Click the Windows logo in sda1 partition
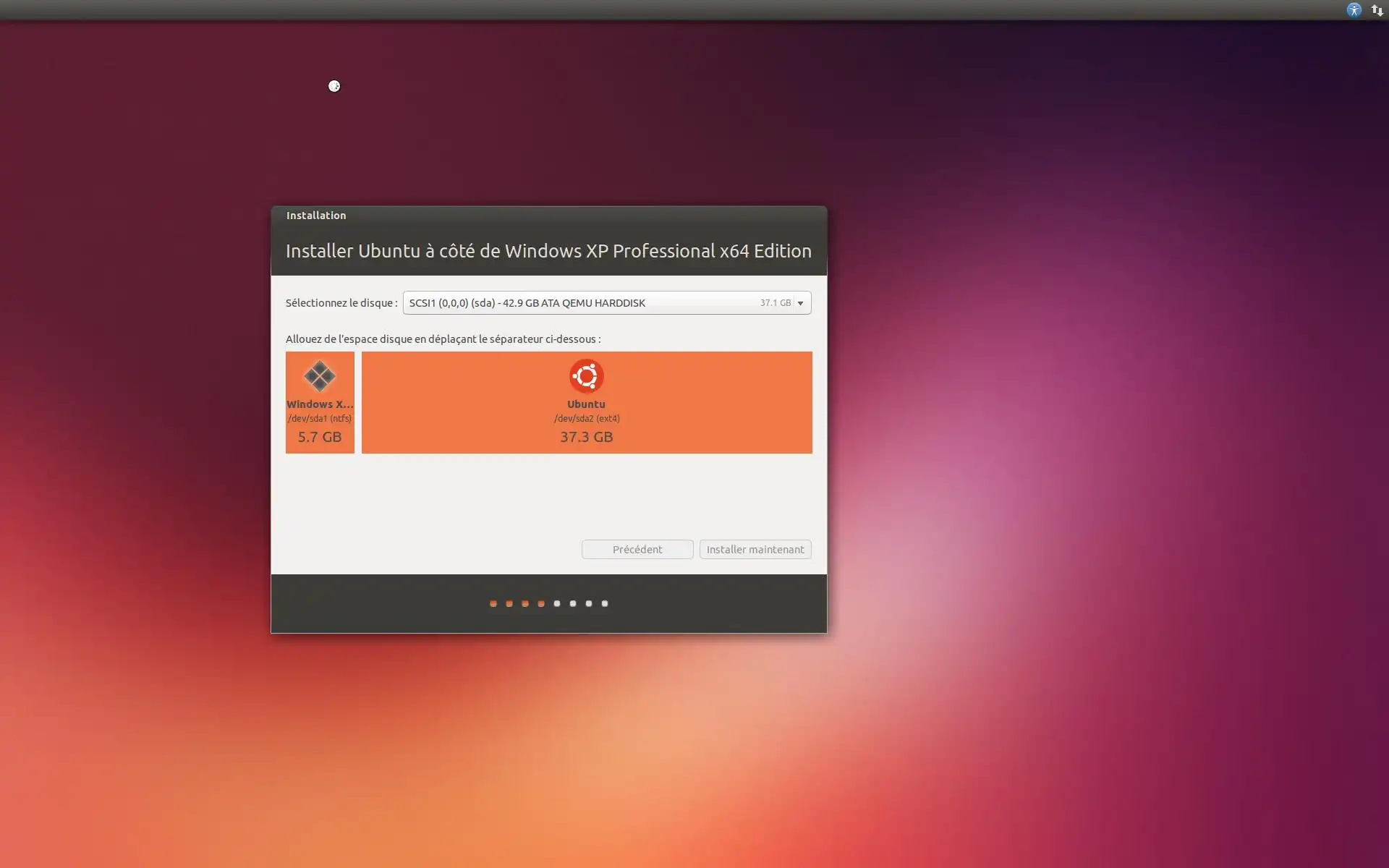The image size is (1389, 868). 319,376
